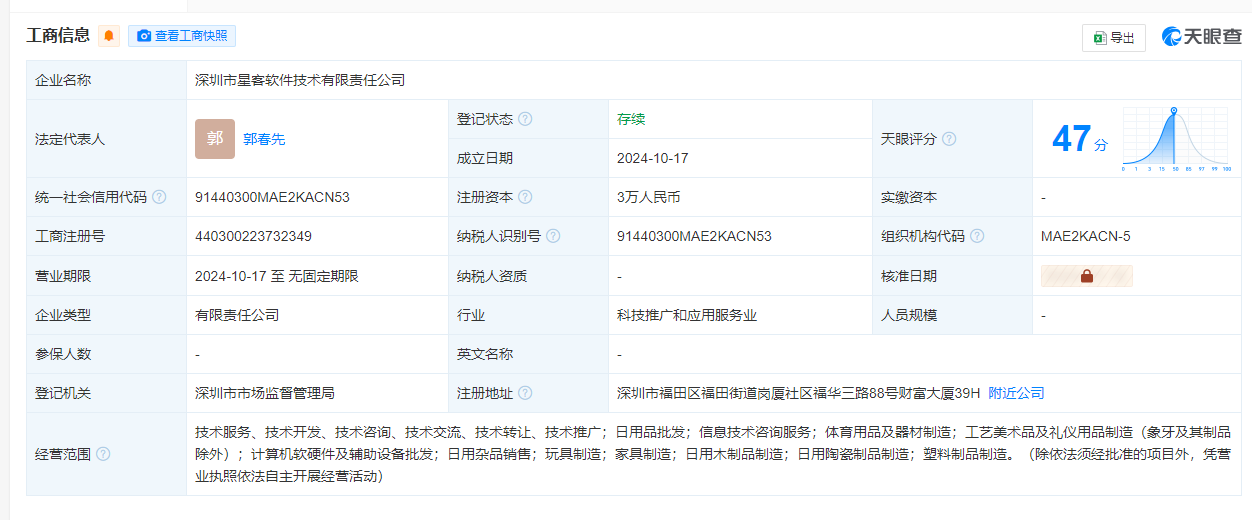Click the orange bell alert icon
Image resolution: width=1252 pixels, height=520 pixels.
pyautogui.click(x=109, y=36)
